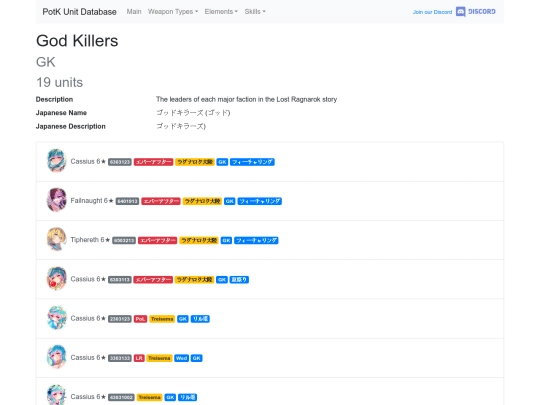This screenshot has height=405, width=540.
Task: Click the God Killers page heading
Action: coord(77,41)
